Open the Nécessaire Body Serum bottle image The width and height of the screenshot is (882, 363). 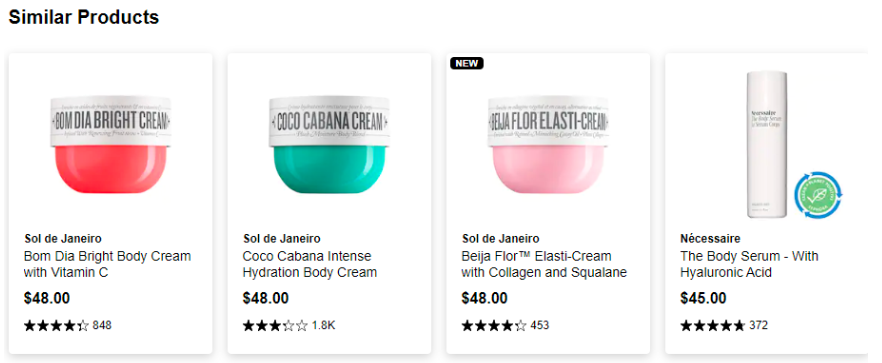click(767, 144)
